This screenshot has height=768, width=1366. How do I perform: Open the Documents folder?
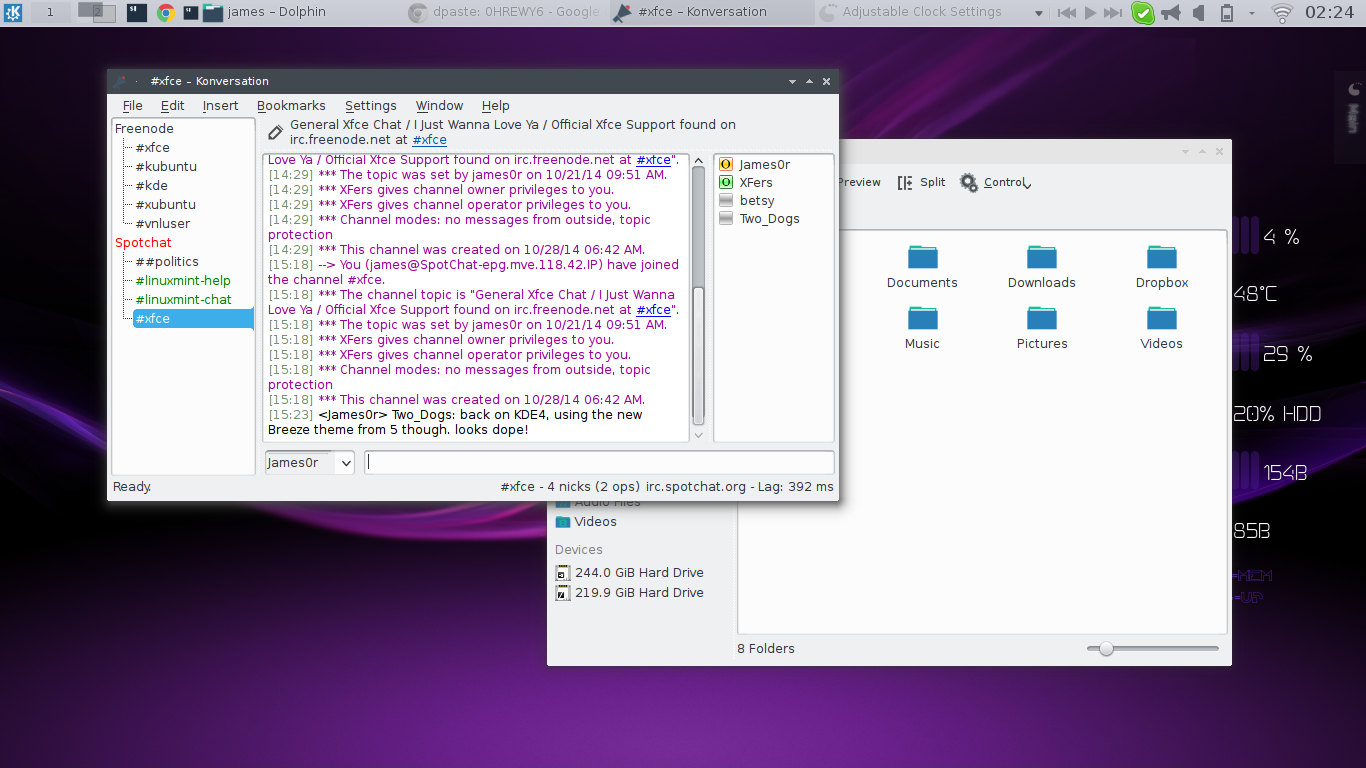pos(922,266)
